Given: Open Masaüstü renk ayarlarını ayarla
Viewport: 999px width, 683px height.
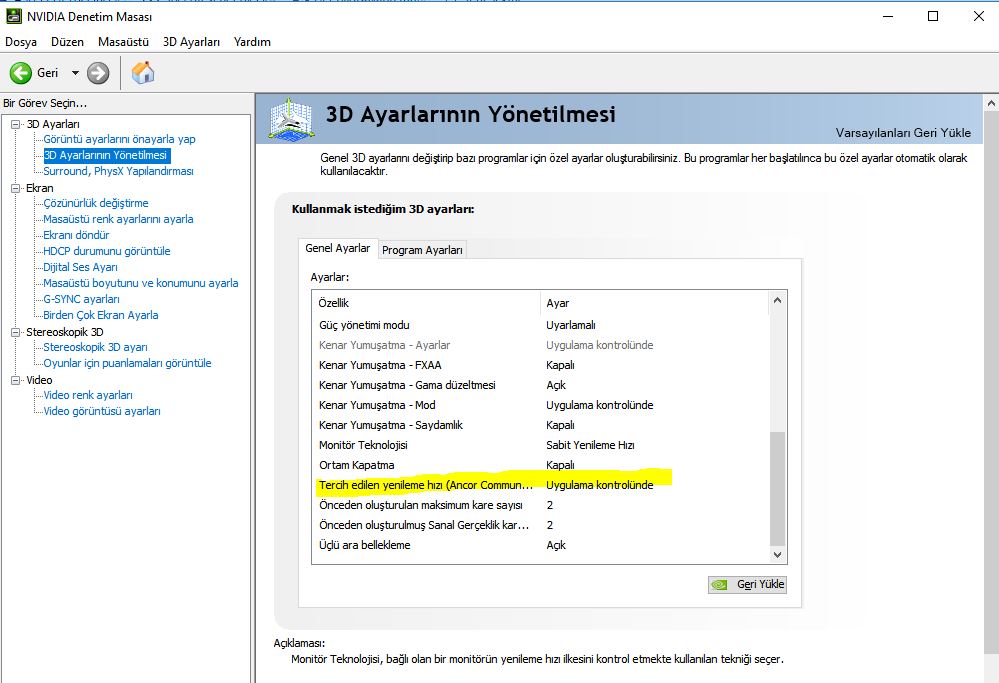Looking at the screenshot, I should coord(119,219).
